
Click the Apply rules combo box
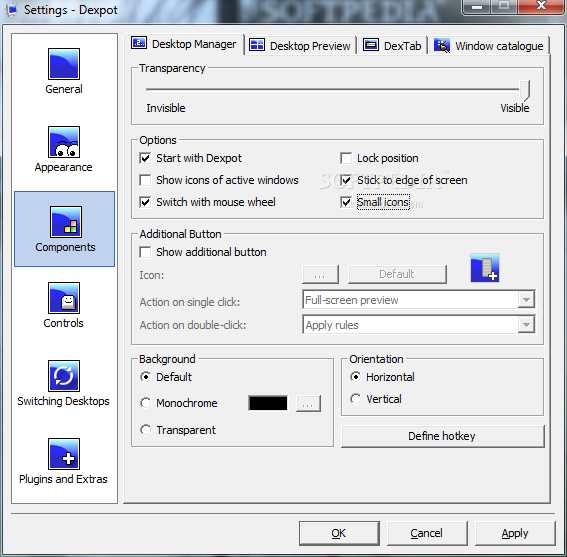(x=419, y=324)
